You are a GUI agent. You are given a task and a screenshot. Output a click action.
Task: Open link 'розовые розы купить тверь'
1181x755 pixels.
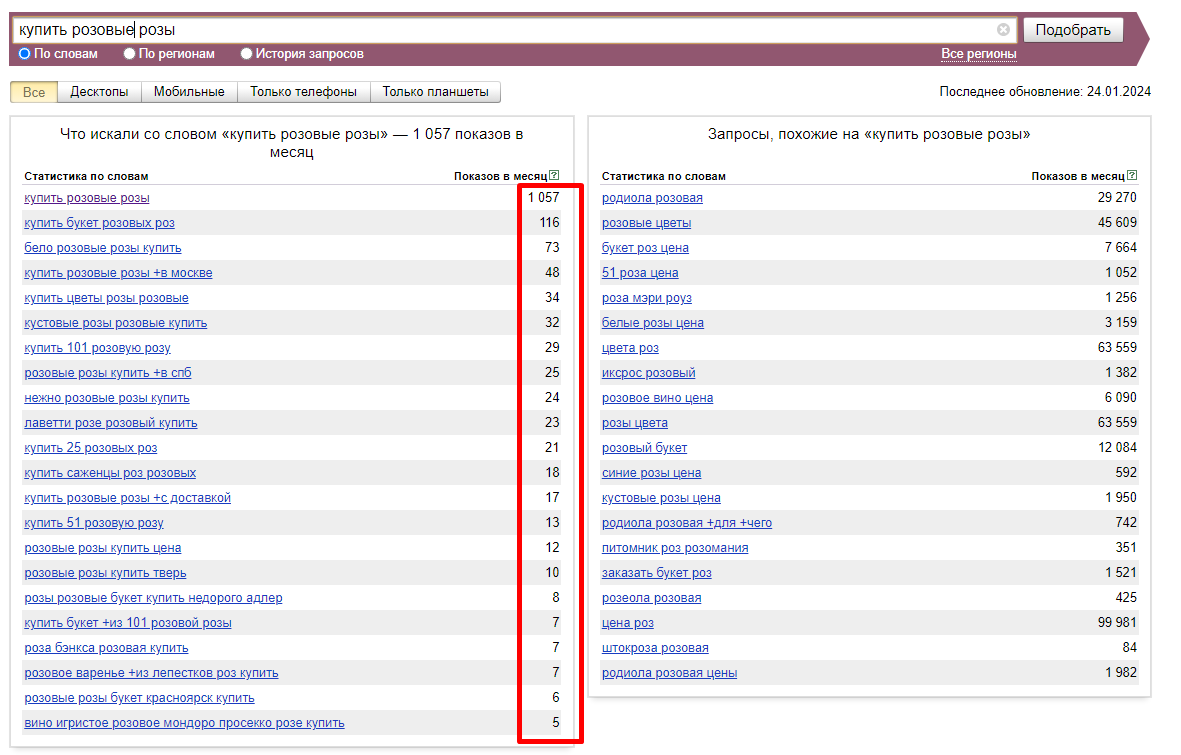pos(105,573)
